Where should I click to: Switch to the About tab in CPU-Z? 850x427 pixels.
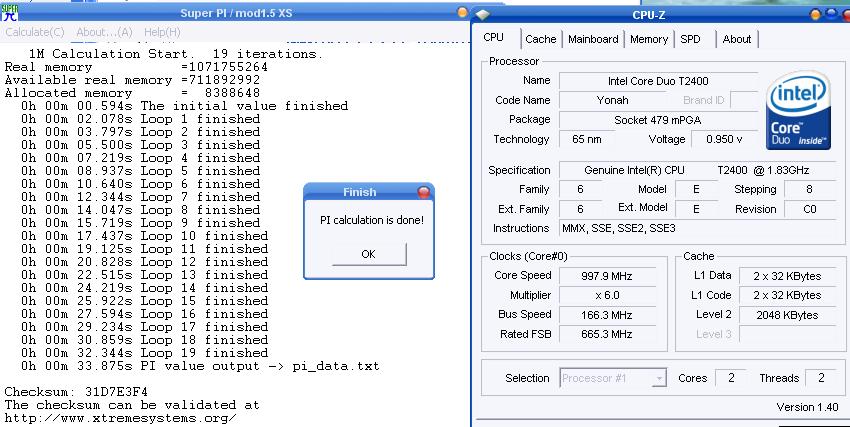[737, 39]
